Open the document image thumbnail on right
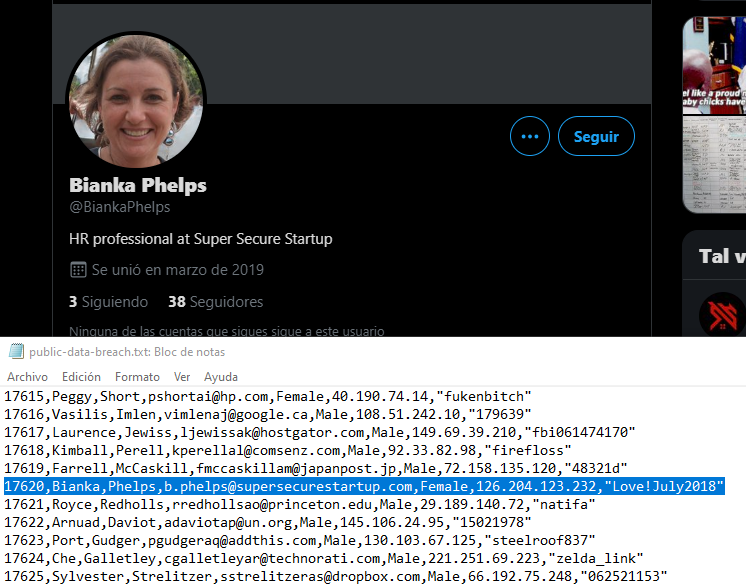The width and height of the screenshot is (746, 587). click(714, 164)
